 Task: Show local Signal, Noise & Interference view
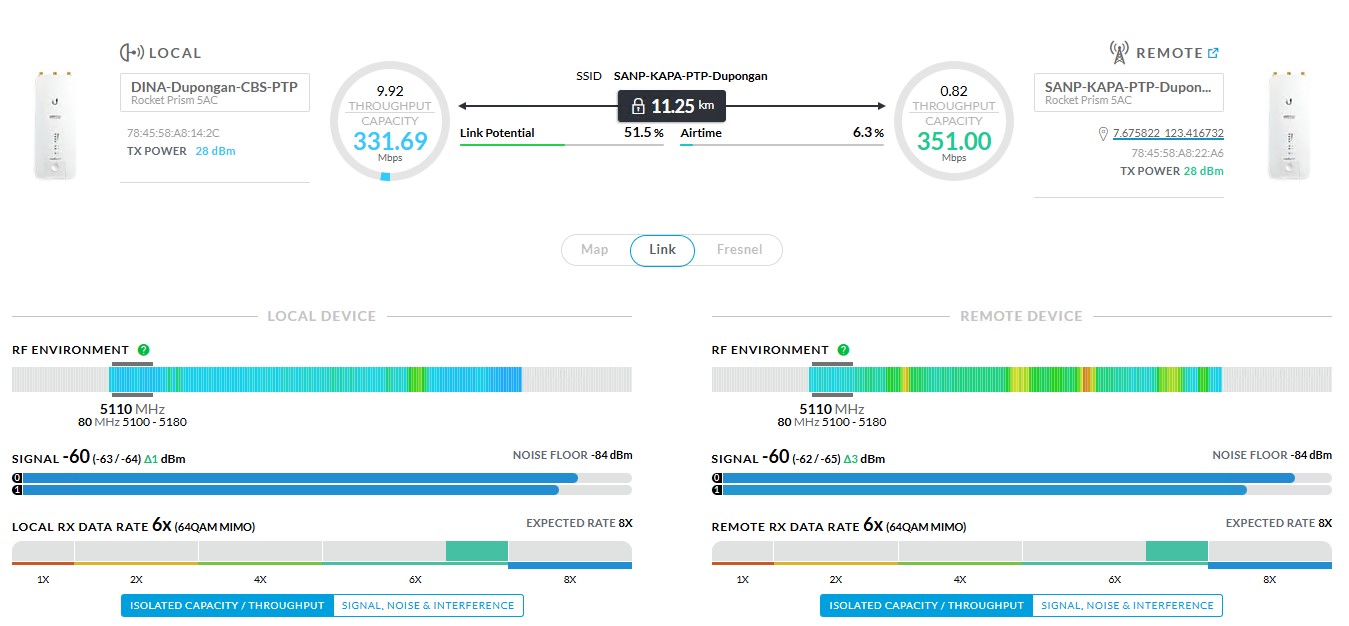point(428,605)
